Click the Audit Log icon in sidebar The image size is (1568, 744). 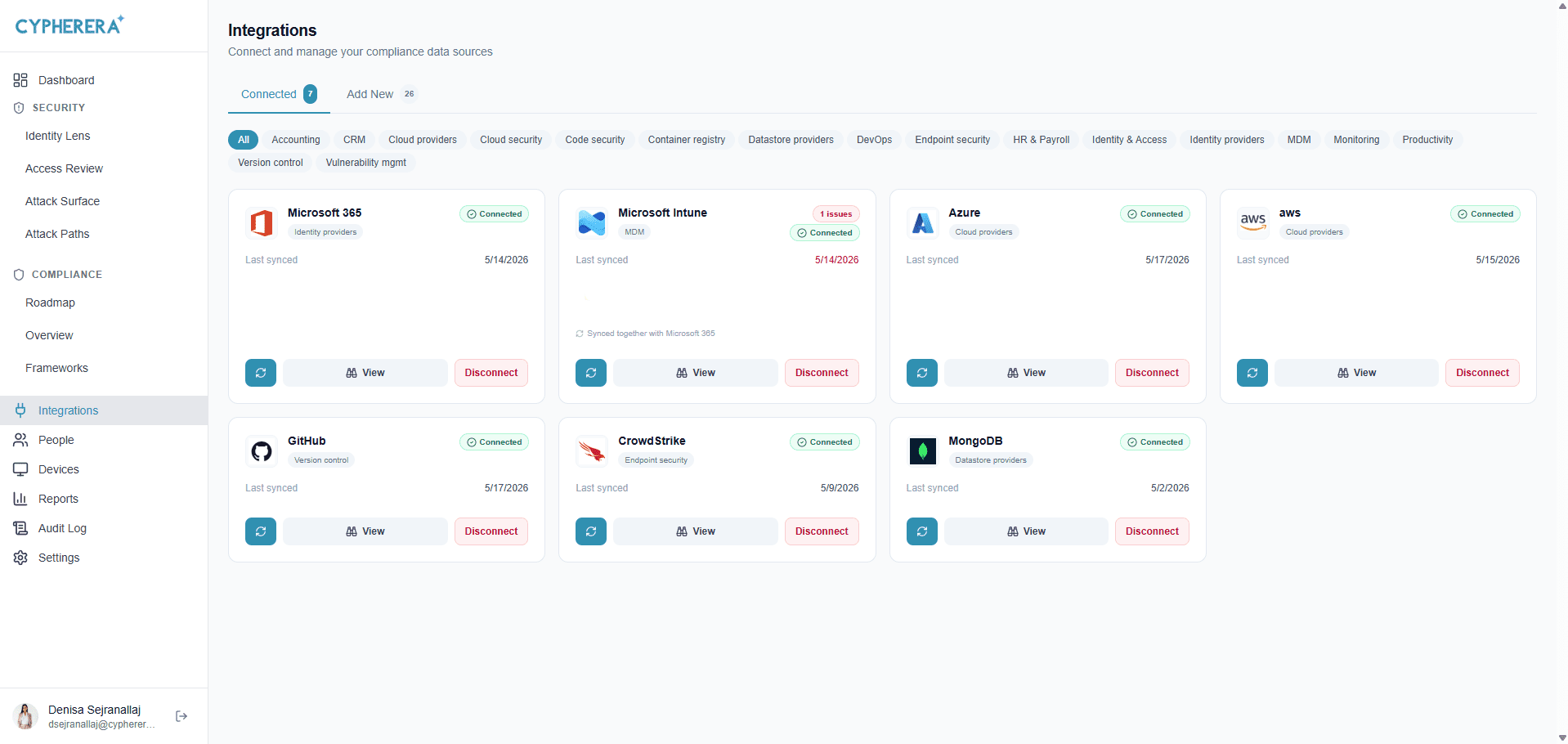(x=20, y=528)
